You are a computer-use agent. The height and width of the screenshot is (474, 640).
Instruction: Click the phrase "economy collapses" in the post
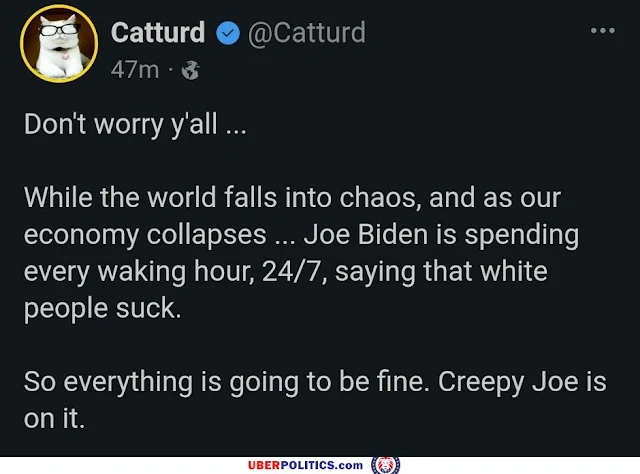145,236
